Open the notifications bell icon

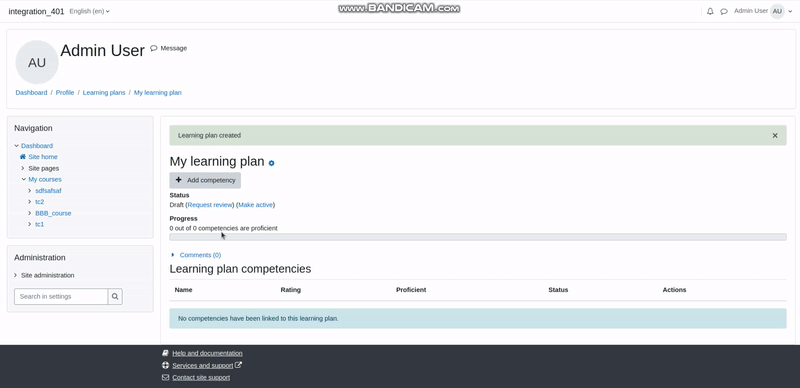(x=710, y=11)
